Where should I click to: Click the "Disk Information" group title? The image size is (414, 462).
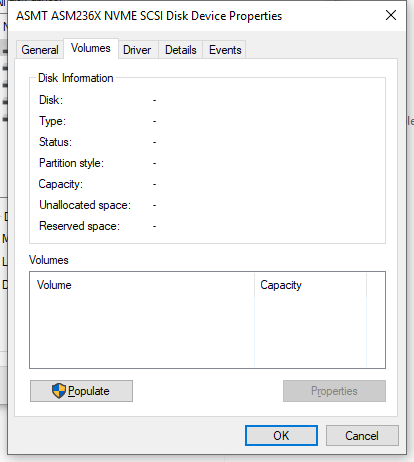pos(76,78)
